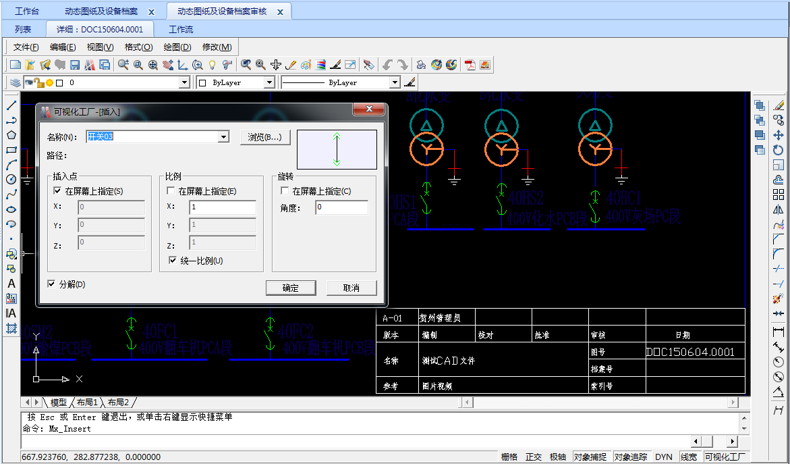Click the Save icon in toolbar
The height and width of the screenshot is (464, 790).
[76, 65]
